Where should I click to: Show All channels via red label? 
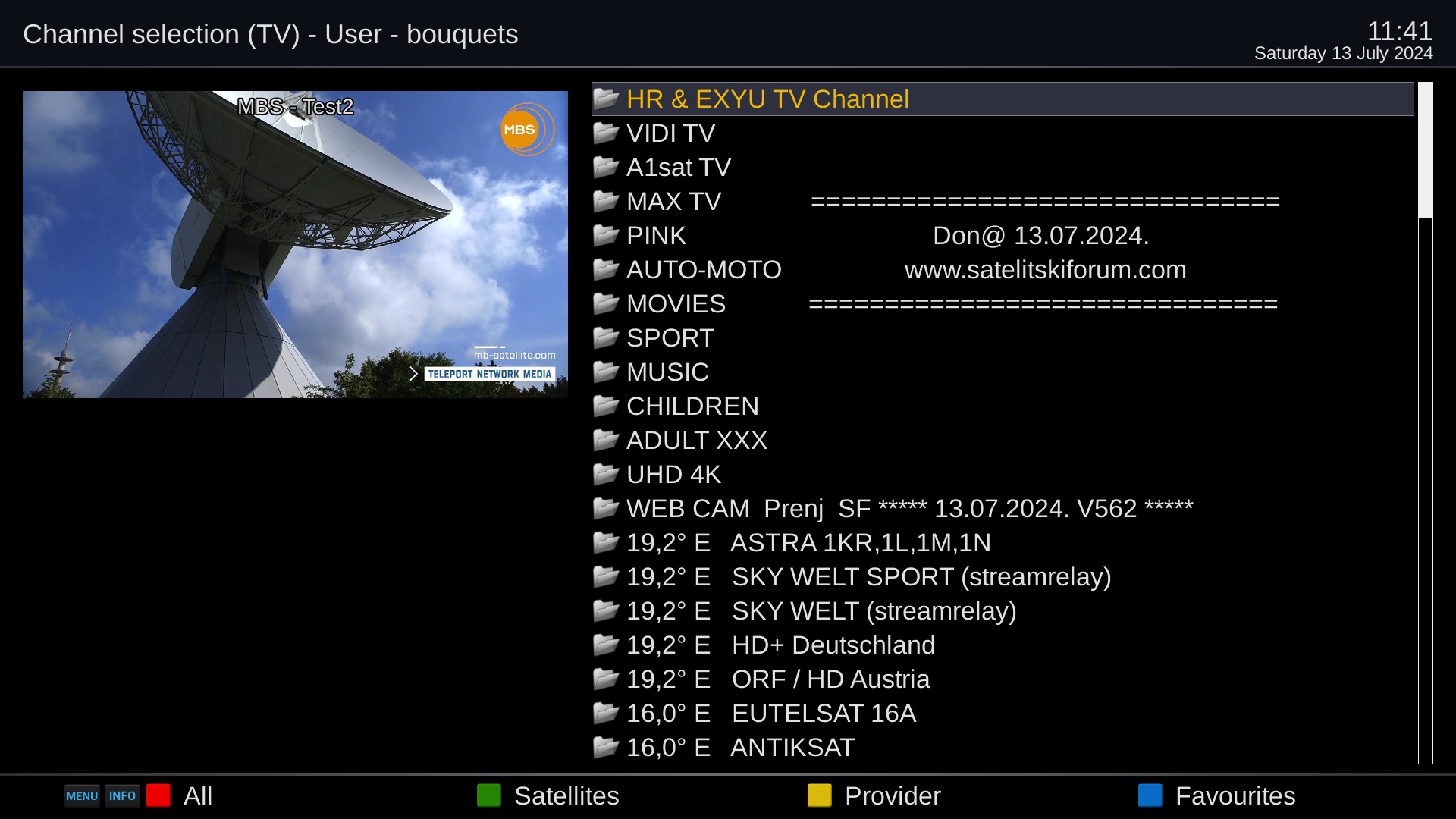tap(198, 795)
